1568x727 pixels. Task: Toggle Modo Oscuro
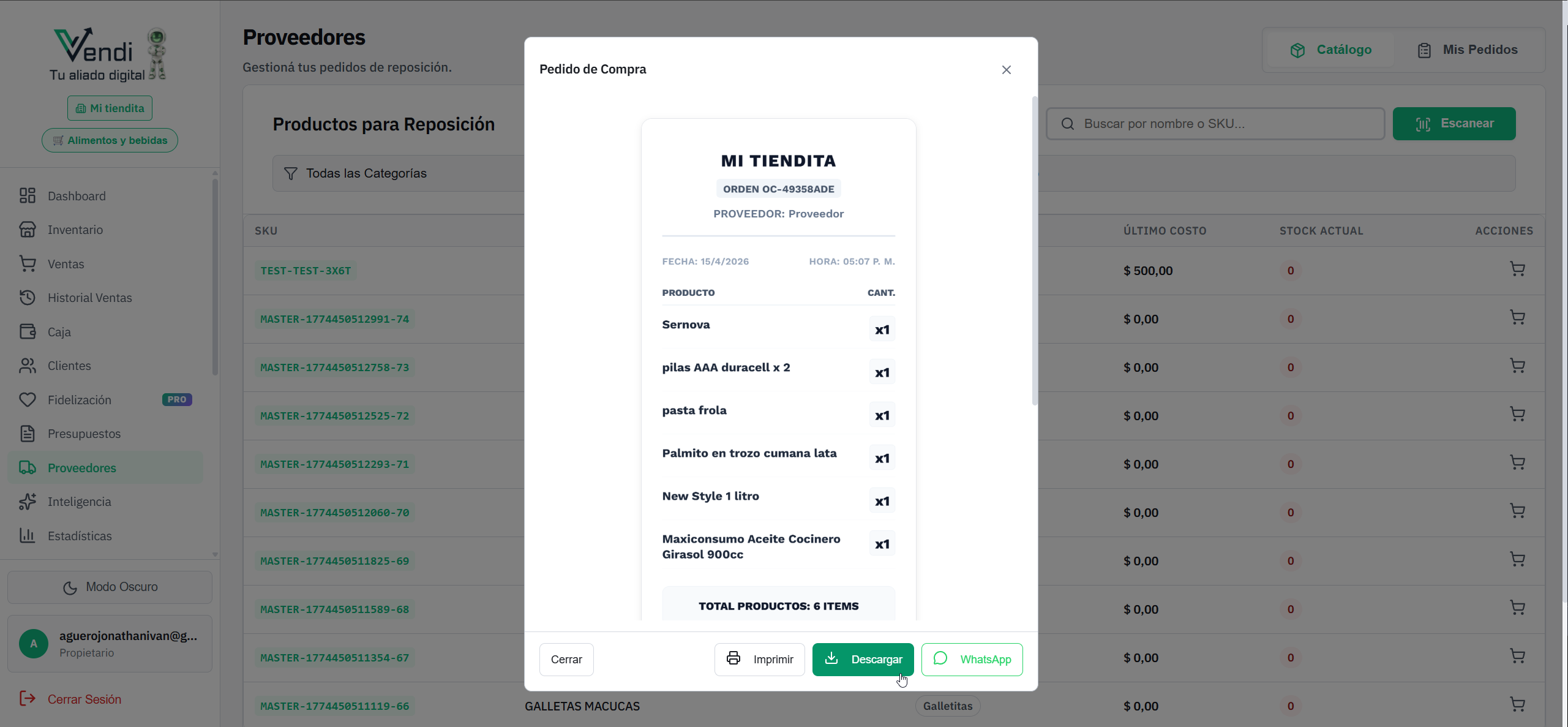(110, 587)
